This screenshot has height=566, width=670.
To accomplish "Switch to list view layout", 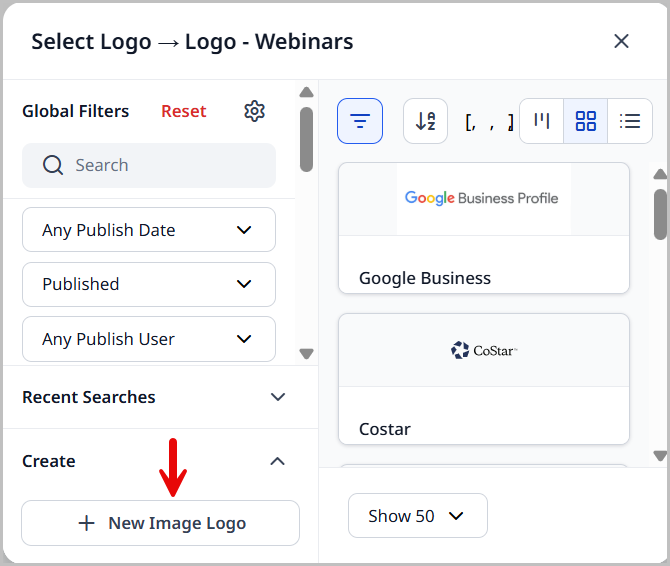I will (x=630, y=121).
